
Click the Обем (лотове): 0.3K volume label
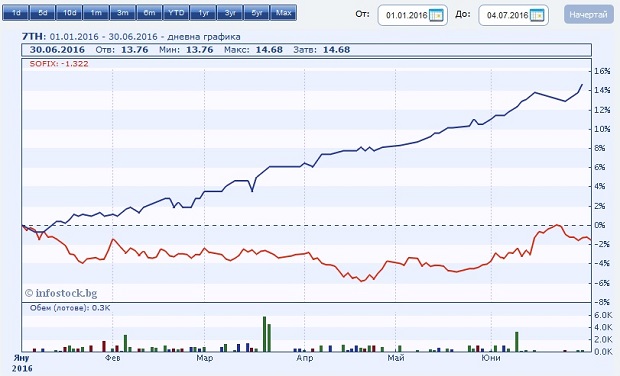[70, 308]
